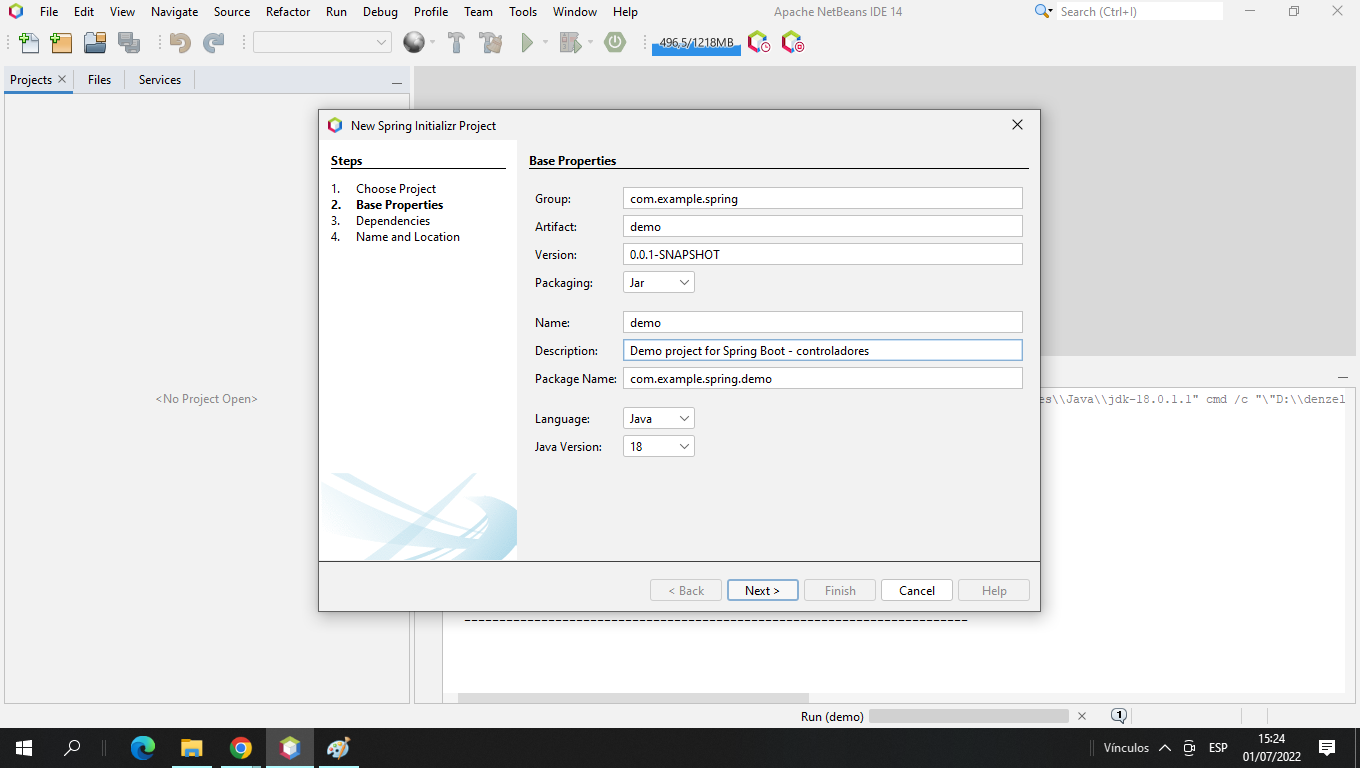Open Microsoft Edge from the taskbar

143,747
